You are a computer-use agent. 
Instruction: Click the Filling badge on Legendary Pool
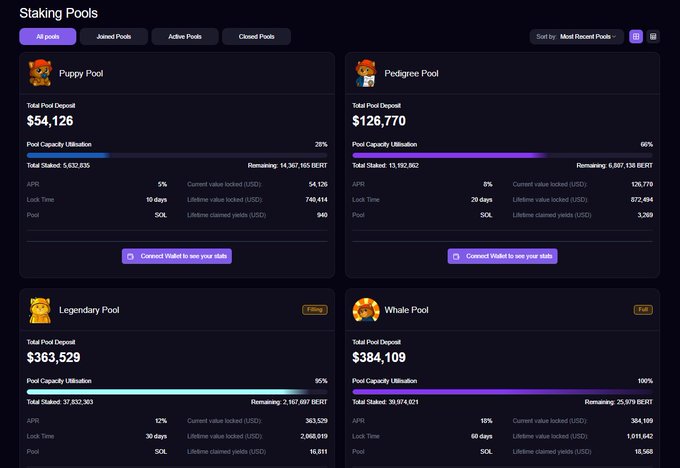click(x=315, y=310)
